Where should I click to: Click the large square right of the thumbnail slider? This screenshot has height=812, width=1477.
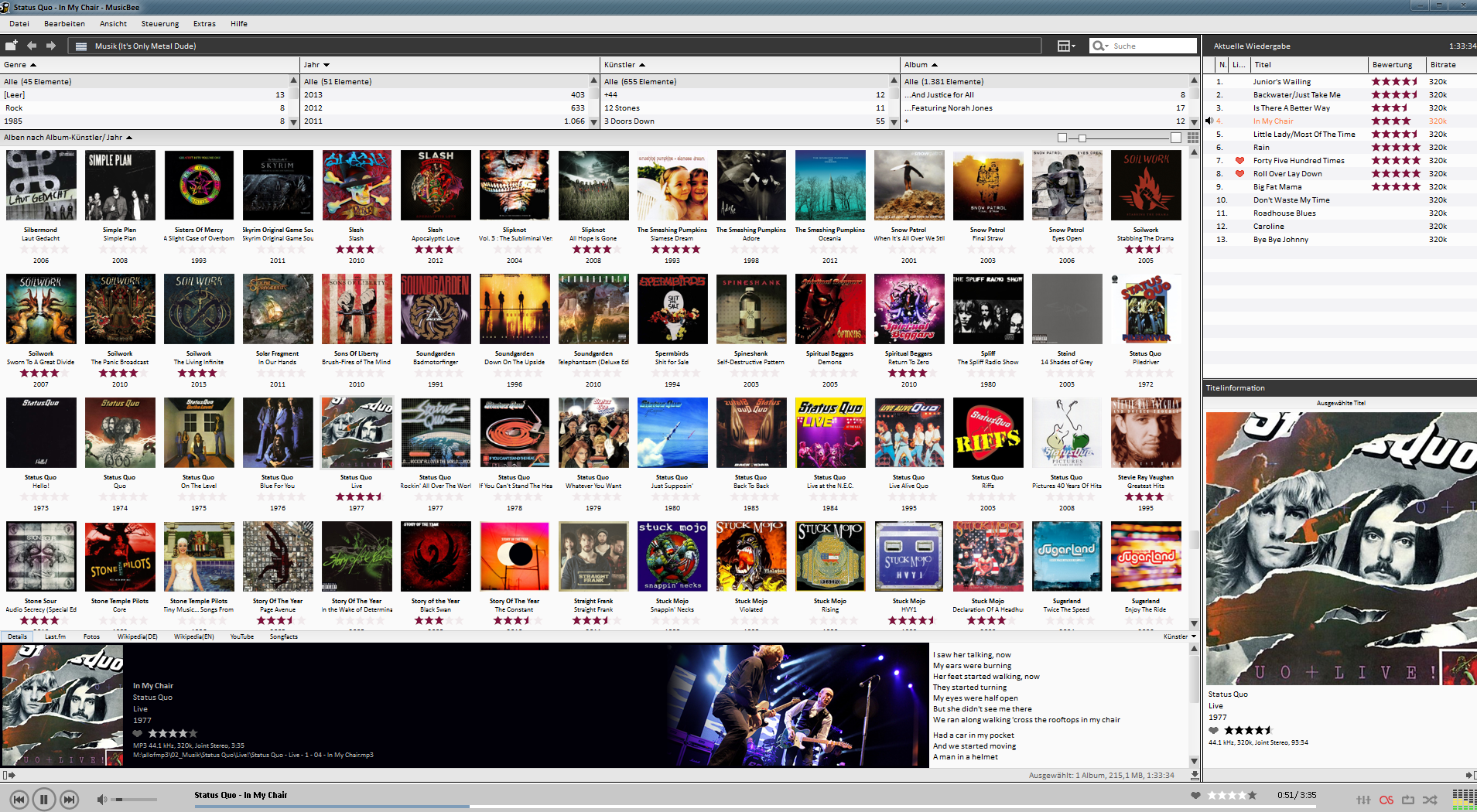tap(1176, 138)
